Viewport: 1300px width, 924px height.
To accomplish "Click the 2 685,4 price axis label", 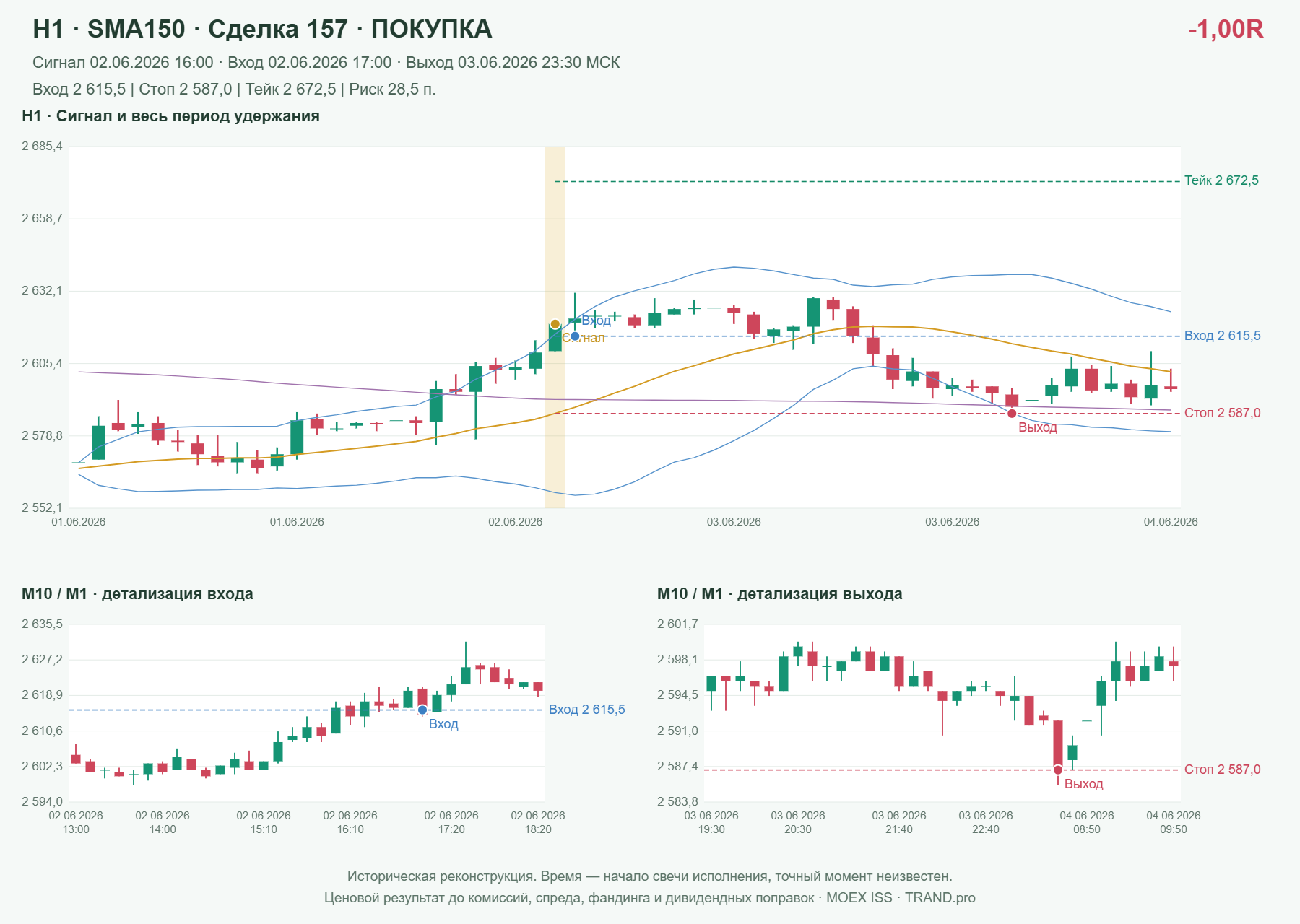I will [42, 147].
